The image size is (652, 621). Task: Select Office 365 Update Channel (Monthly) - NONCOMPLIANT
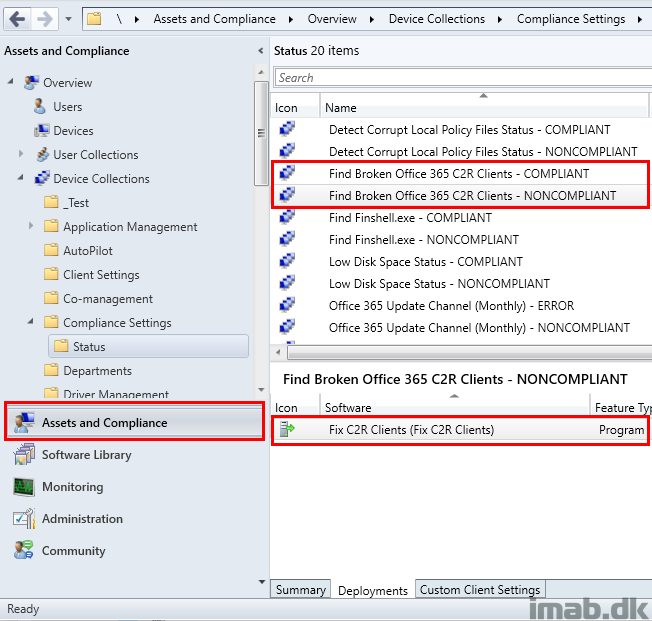click(x=479, y=328)
